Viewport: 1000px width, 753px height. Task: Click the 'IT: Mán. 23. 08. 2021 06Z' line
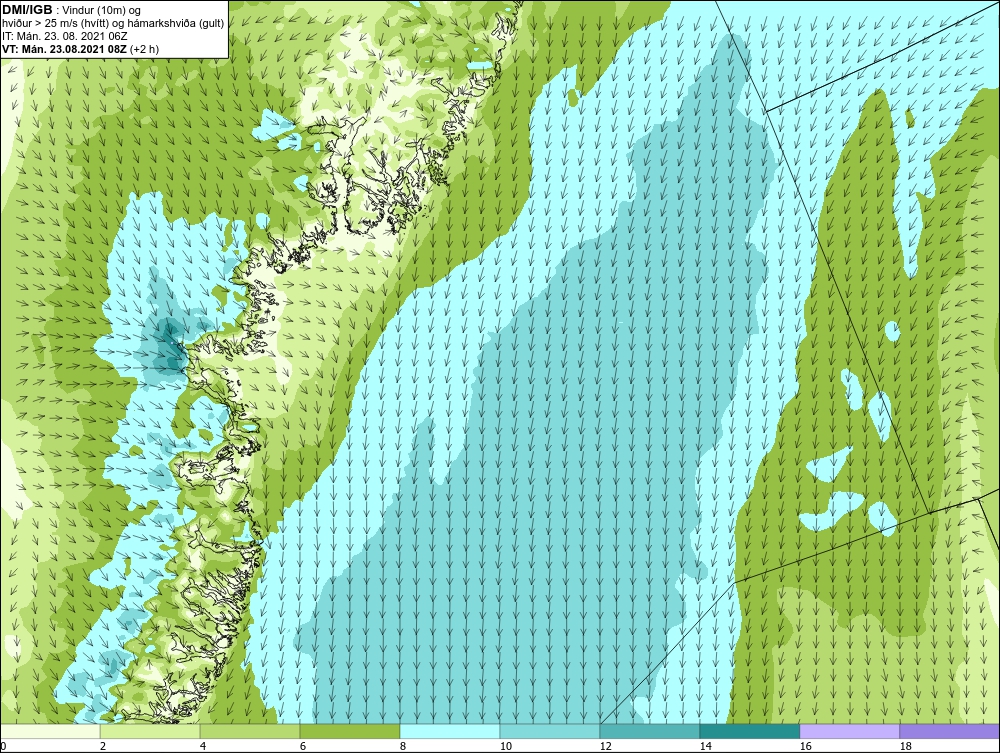pyautogui.click(x=64, y=36)
